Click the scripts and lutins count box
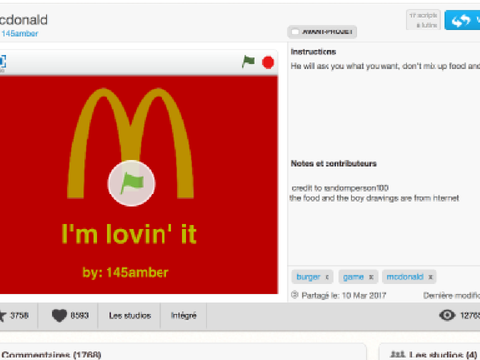 tap(423, 20)
